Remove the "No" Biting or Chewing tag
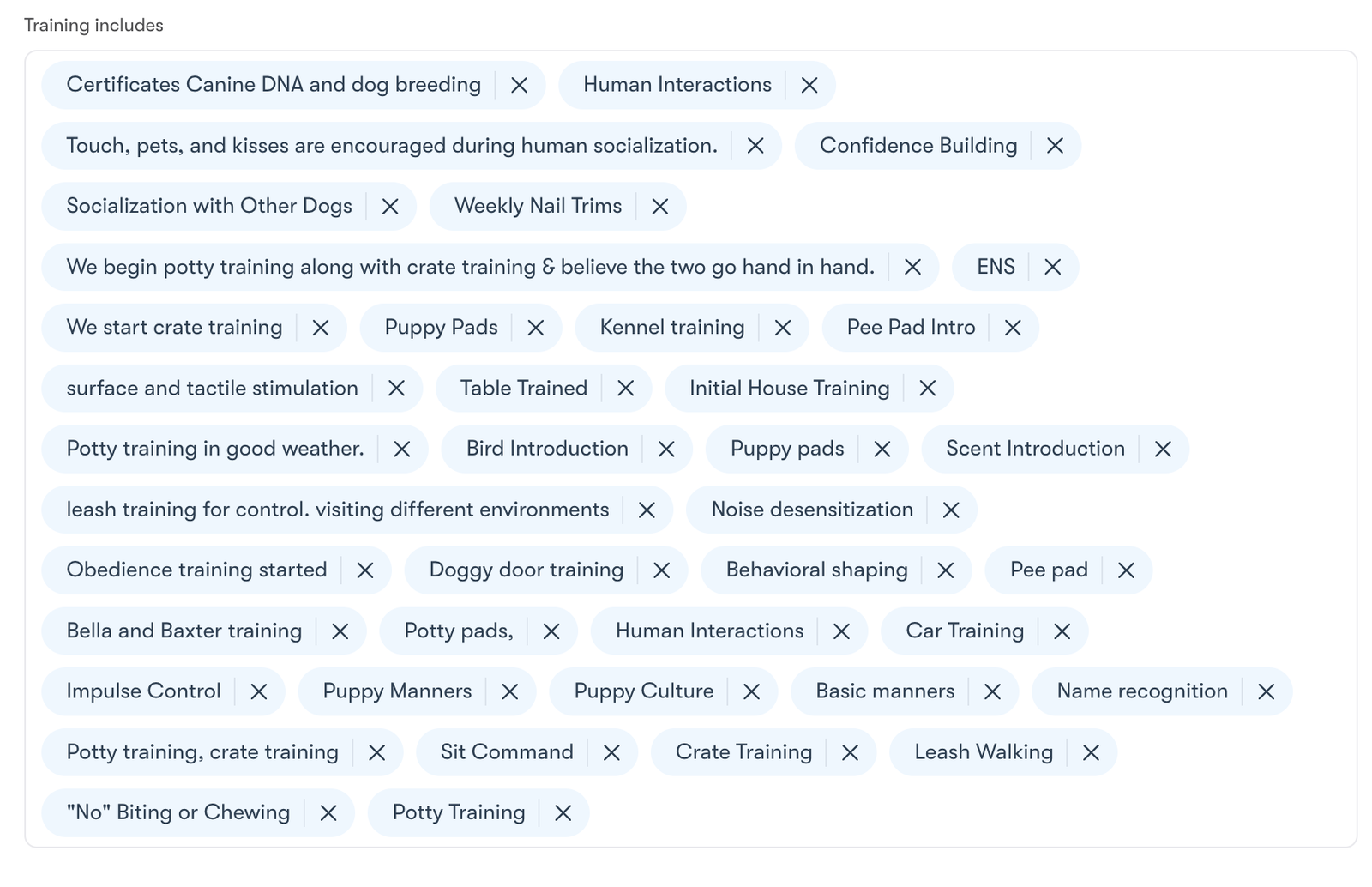1372x887 pixels. click(328, 813)
